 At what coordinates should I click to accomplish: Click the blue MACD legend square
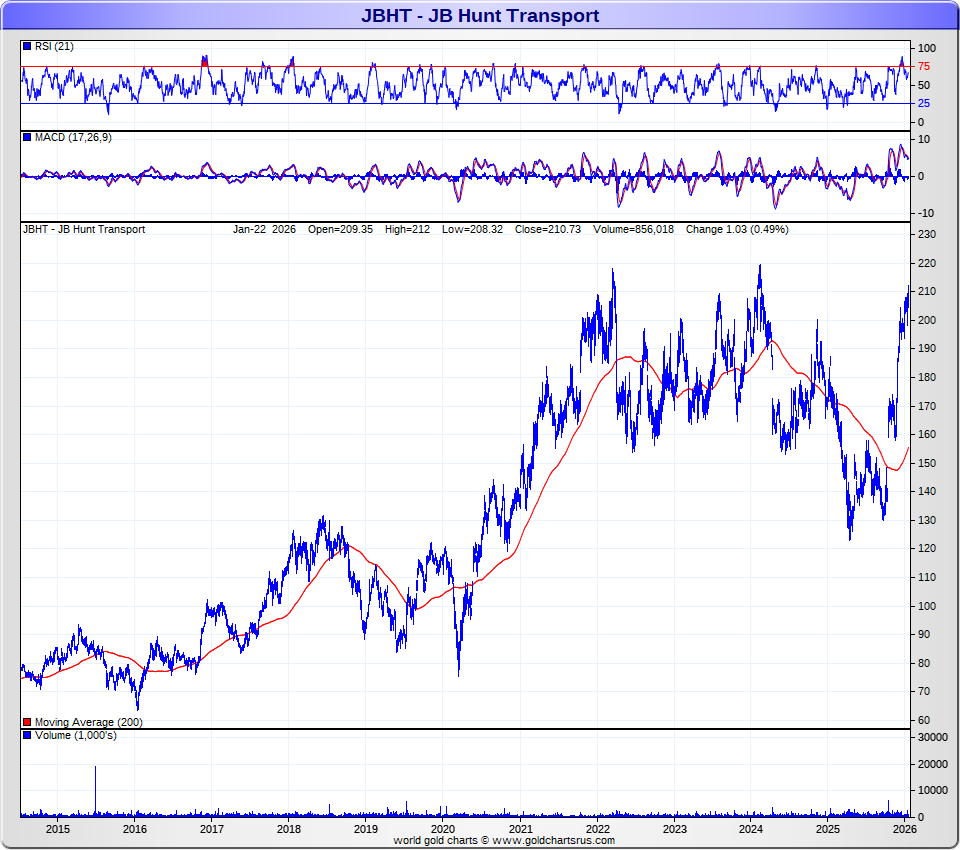click(x=27, y=137)
